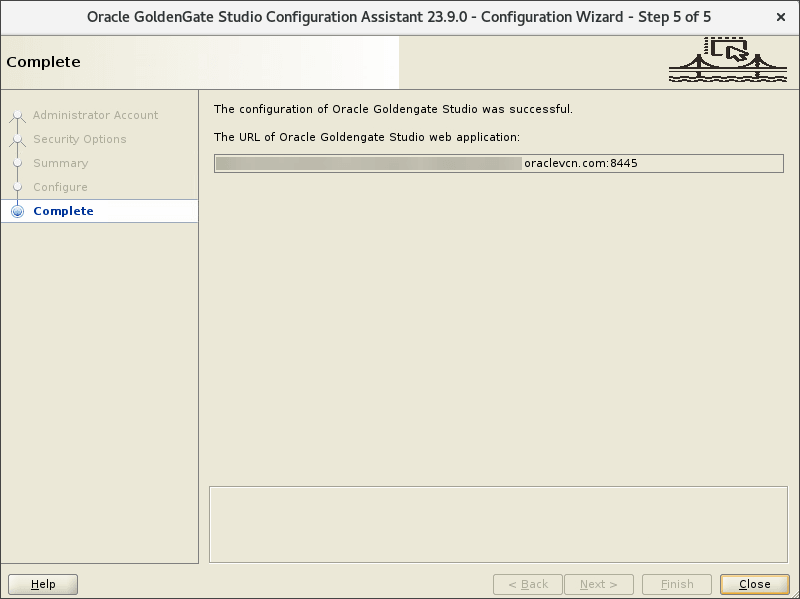
Task: Select the Summary step in sidebar
Action: coord(60,163)
